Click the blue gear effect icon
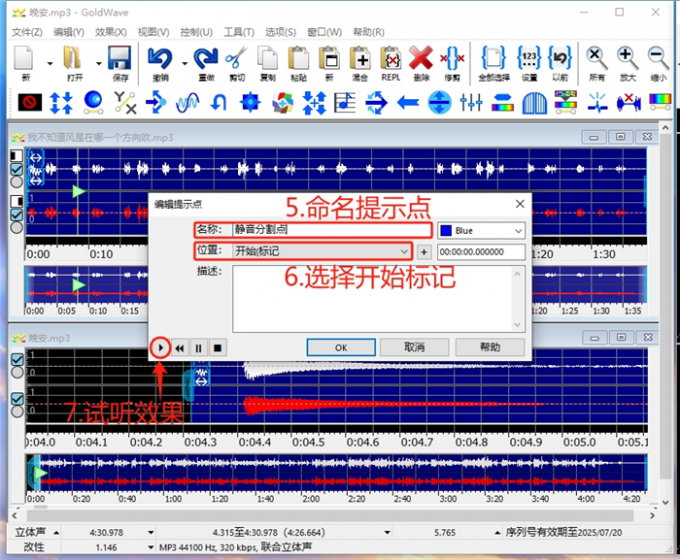This screenshot has height=560, width=680. tap(250, 103)
